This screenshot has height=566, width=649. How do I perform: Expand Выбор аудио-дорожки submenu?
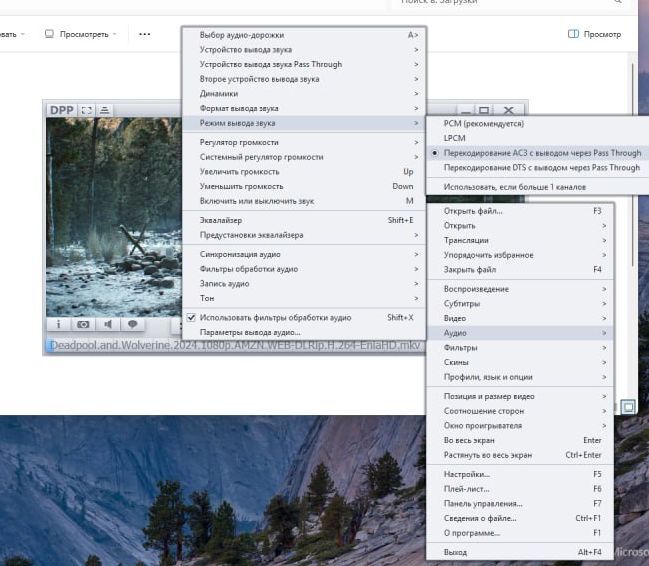[304, 35]
